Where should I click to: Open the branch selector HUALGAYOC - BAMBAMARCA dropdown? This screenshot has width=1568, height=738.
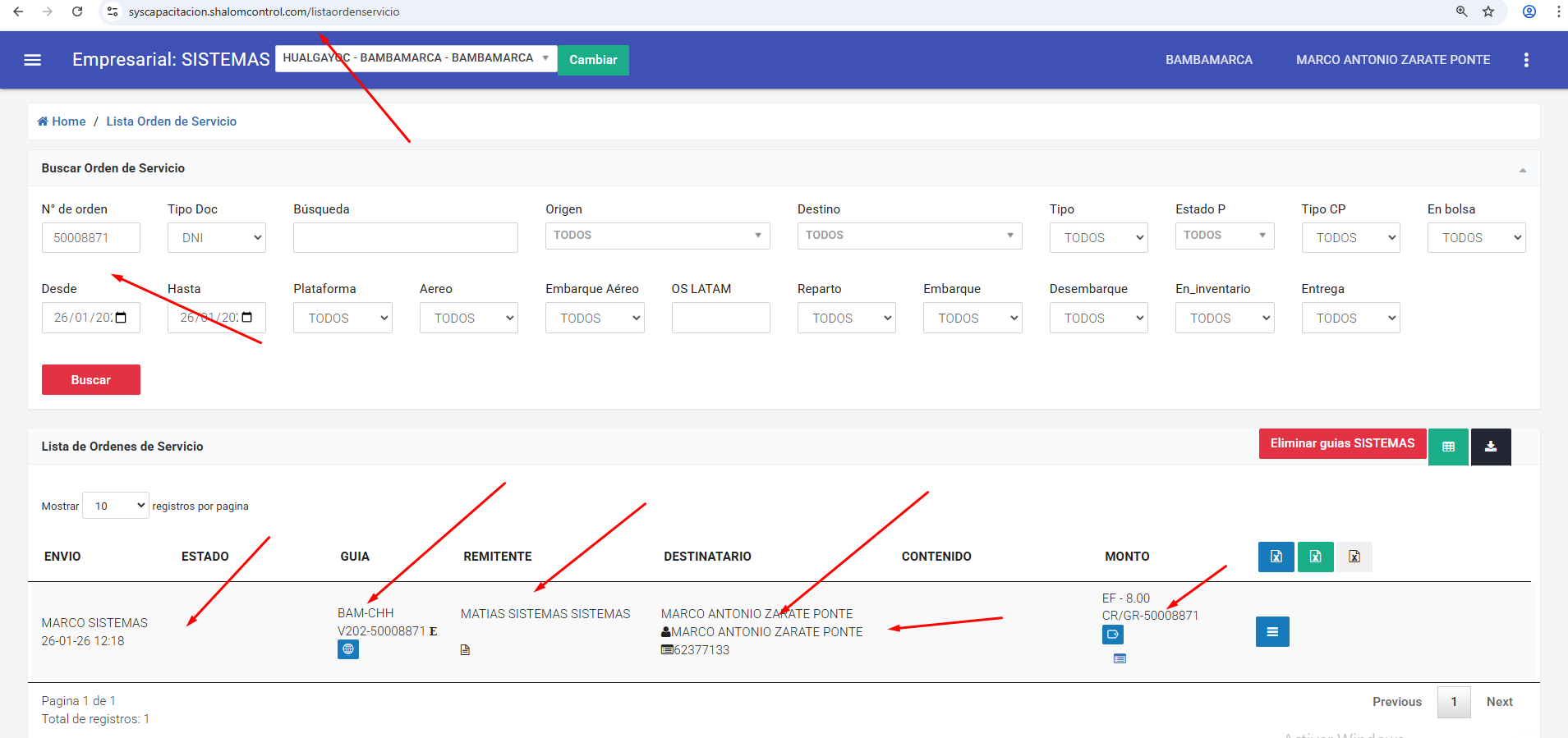click(416, 58)
